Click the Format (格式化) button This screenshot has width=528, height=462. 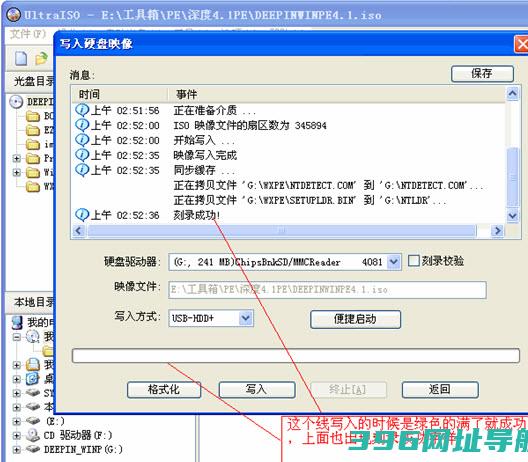(164, 390)
